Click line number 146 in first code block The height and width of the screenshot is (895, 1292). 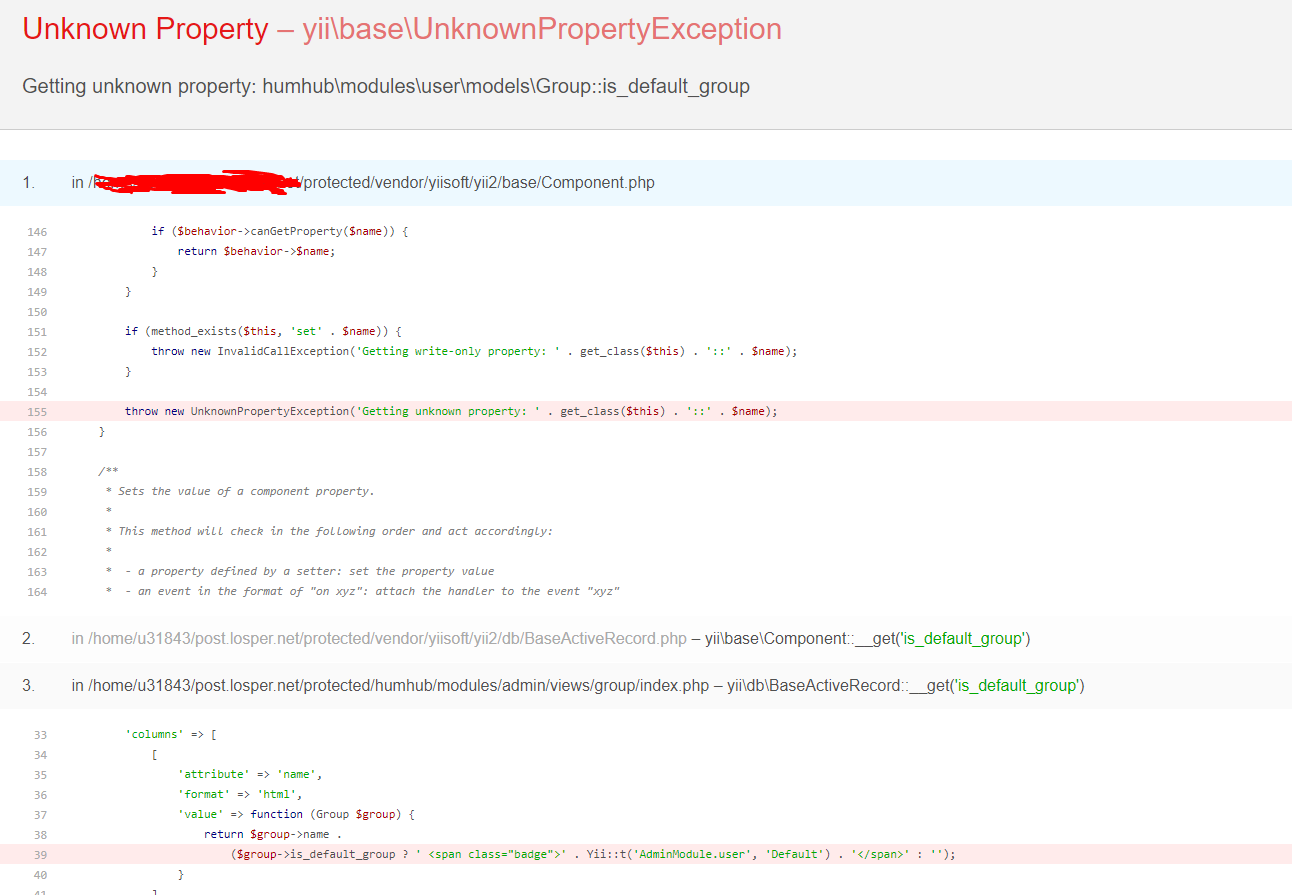point(37,231)
